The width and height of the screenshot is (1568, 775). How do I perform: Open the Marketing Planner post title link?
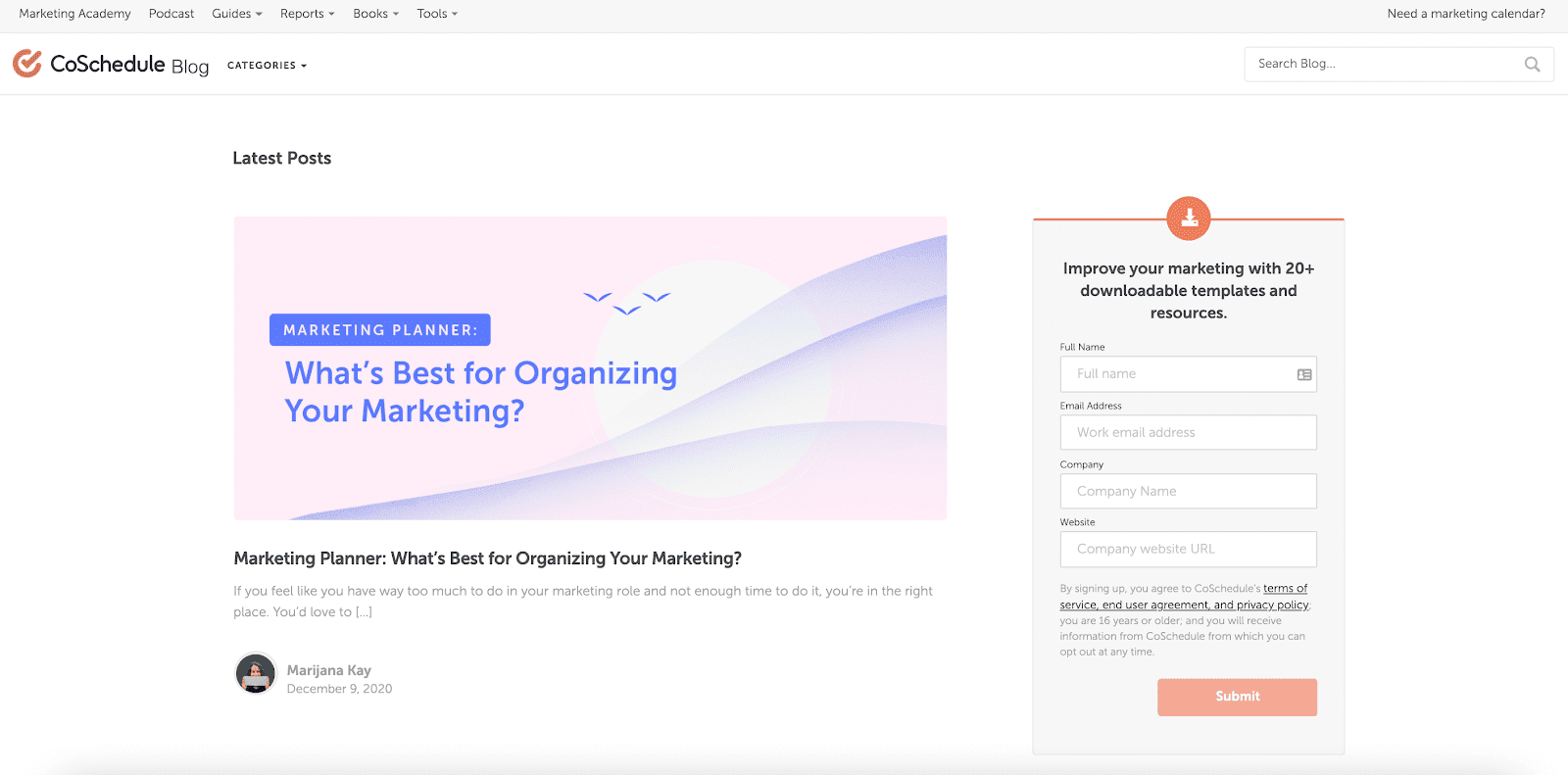pyautogui.click(x=487, y=558)
